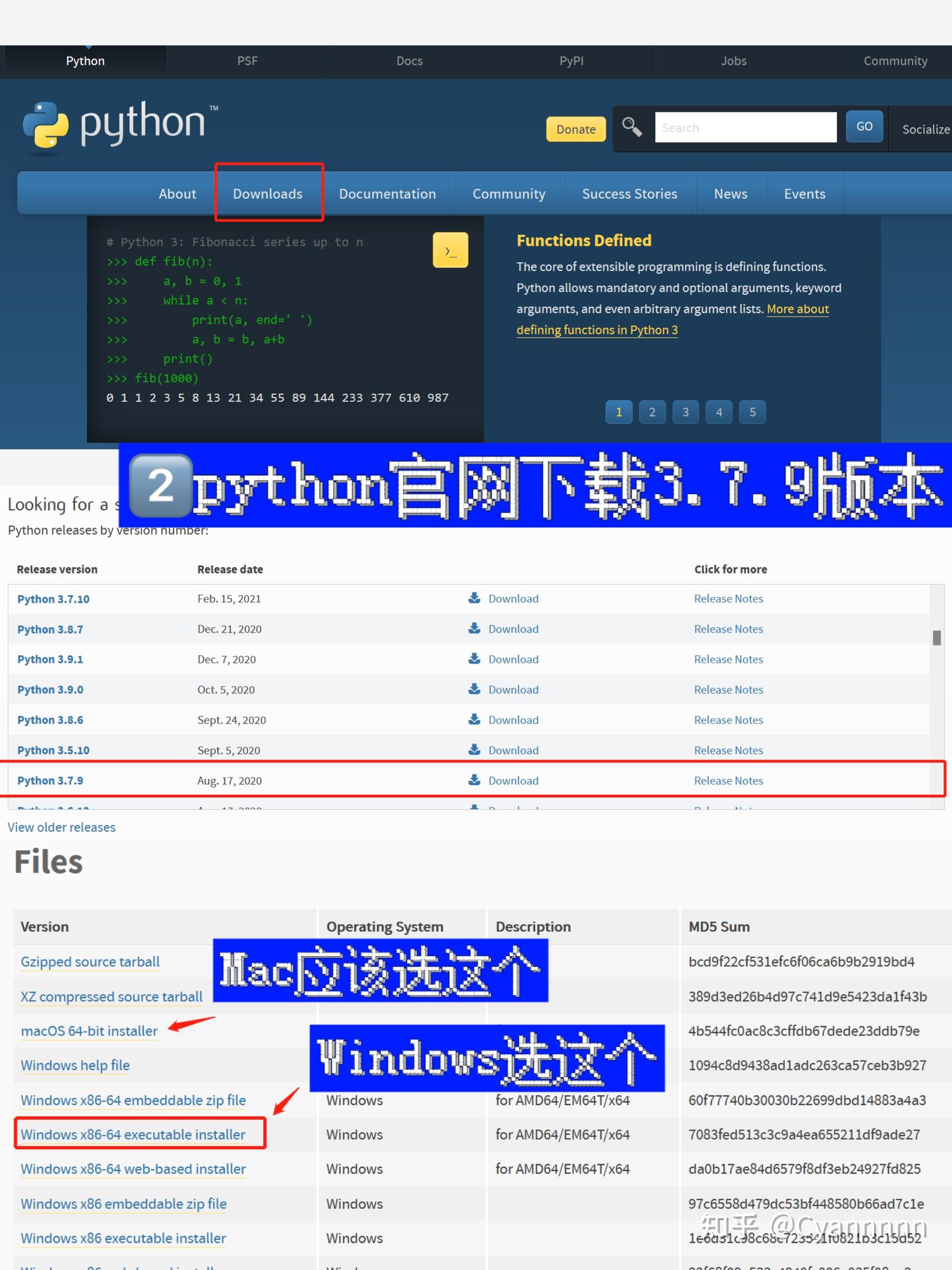Select release date Aug. 17, 2020
The image size is (952, 1270).
point(230,781)
